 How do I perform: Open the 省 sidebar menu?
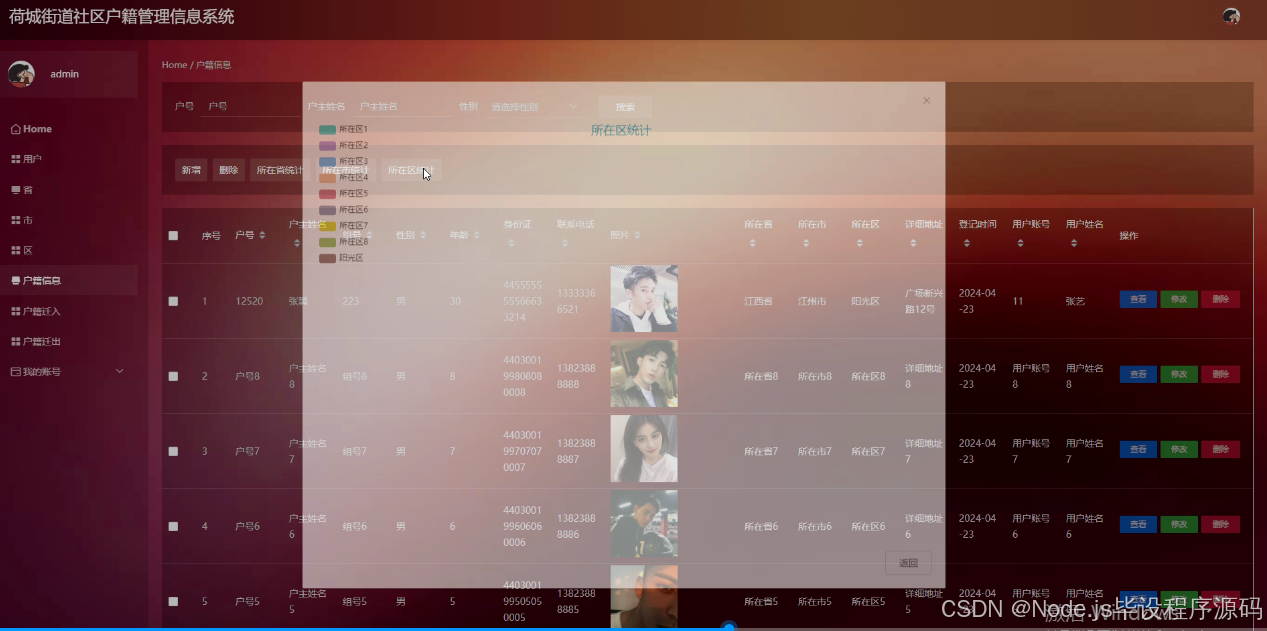point(69,189)
